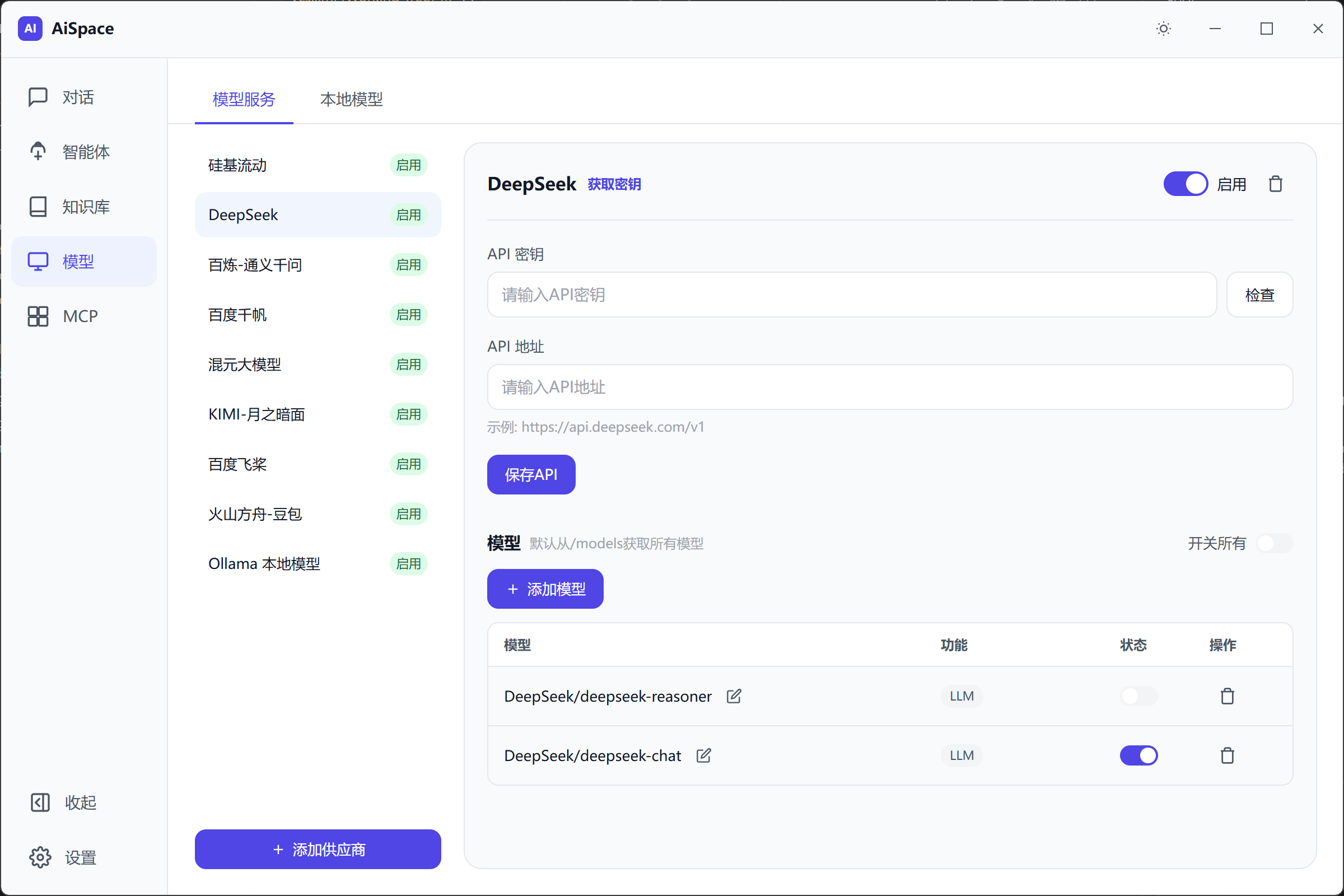
Task: Click 添加模型 button
Action: [x=545, y=589]
